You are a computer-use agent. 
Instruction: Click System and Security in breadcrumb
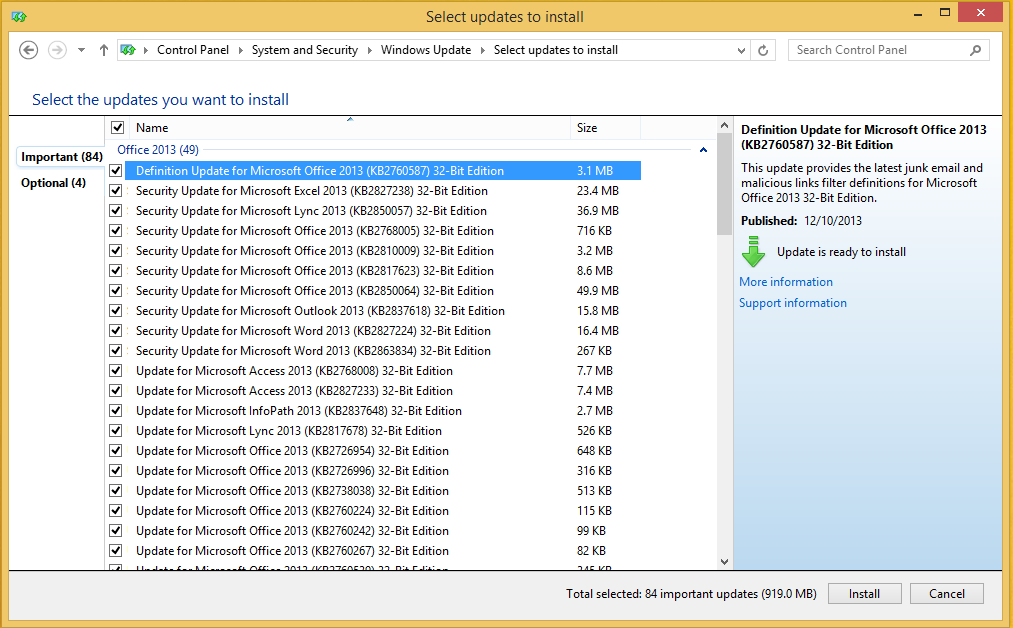click(x=304, y=50)
